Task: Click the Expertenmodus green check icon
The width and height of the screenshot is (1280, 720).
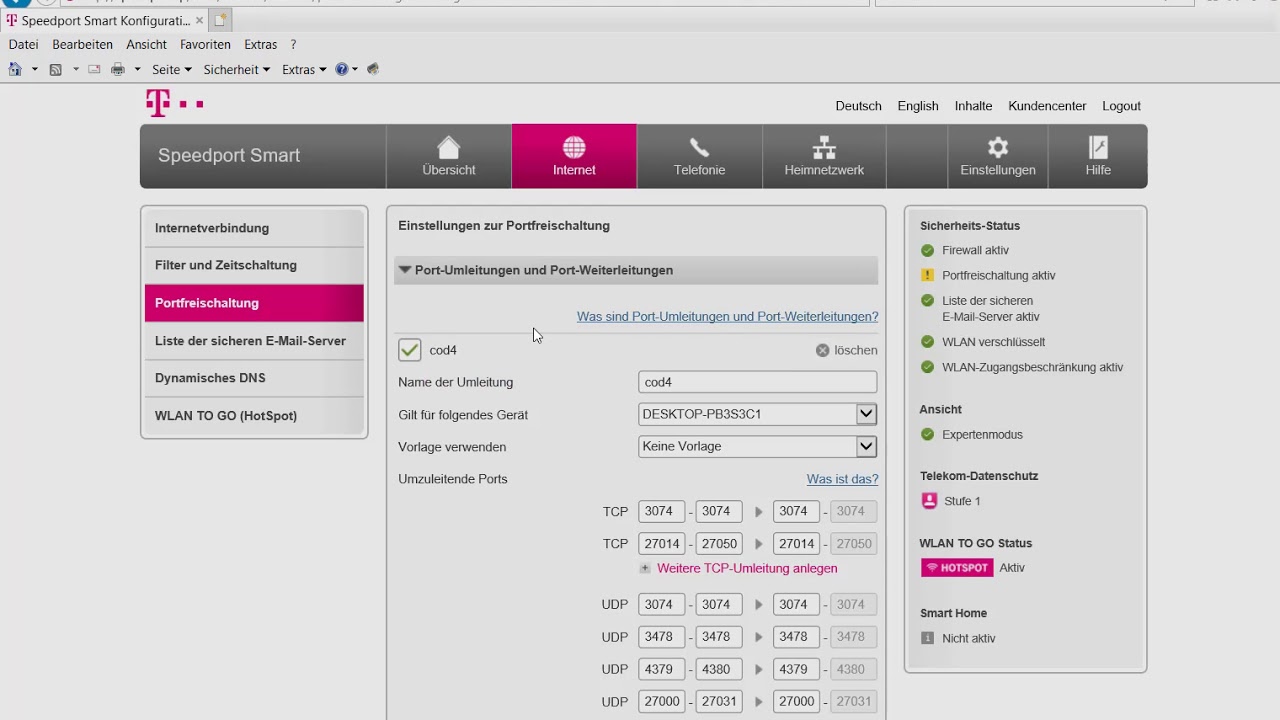Action: pyautogui.click(x=928, y=434)
